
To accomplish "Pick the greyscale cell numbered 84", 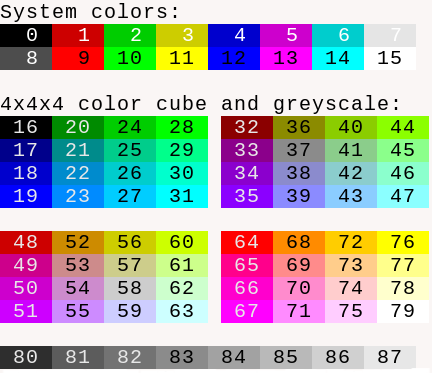I will click(234, 357).
